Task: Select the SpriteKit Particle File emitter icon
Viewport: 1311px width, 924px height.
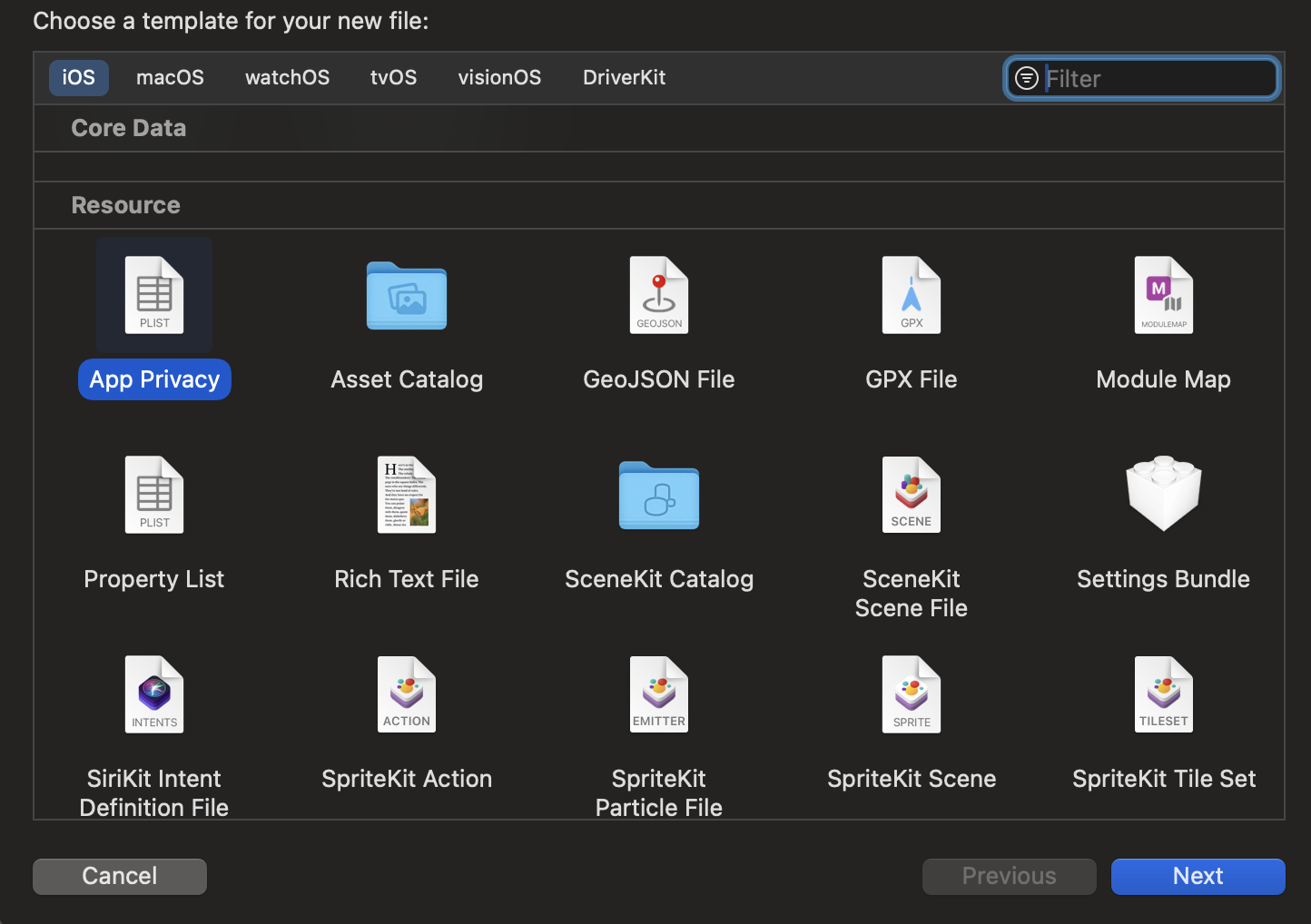Action: (659, 694)
